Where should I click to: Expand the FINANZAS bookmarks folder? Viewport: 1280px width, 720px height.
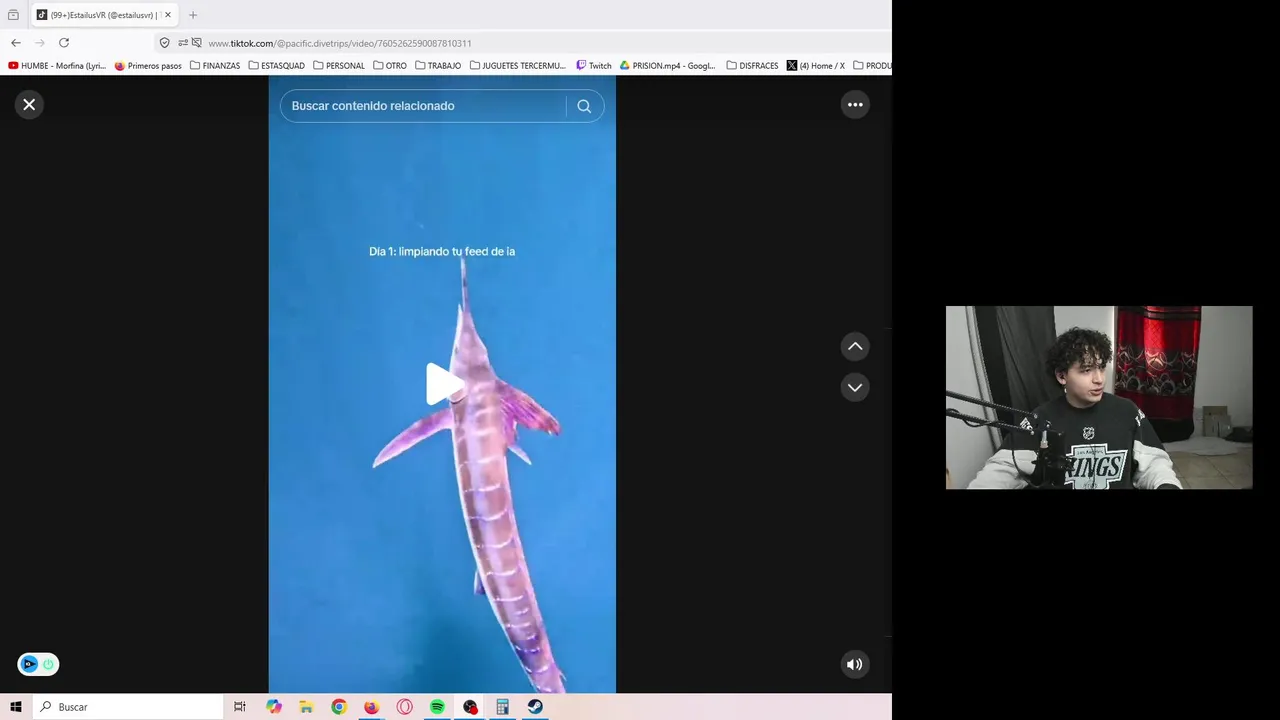coord(215,66)
